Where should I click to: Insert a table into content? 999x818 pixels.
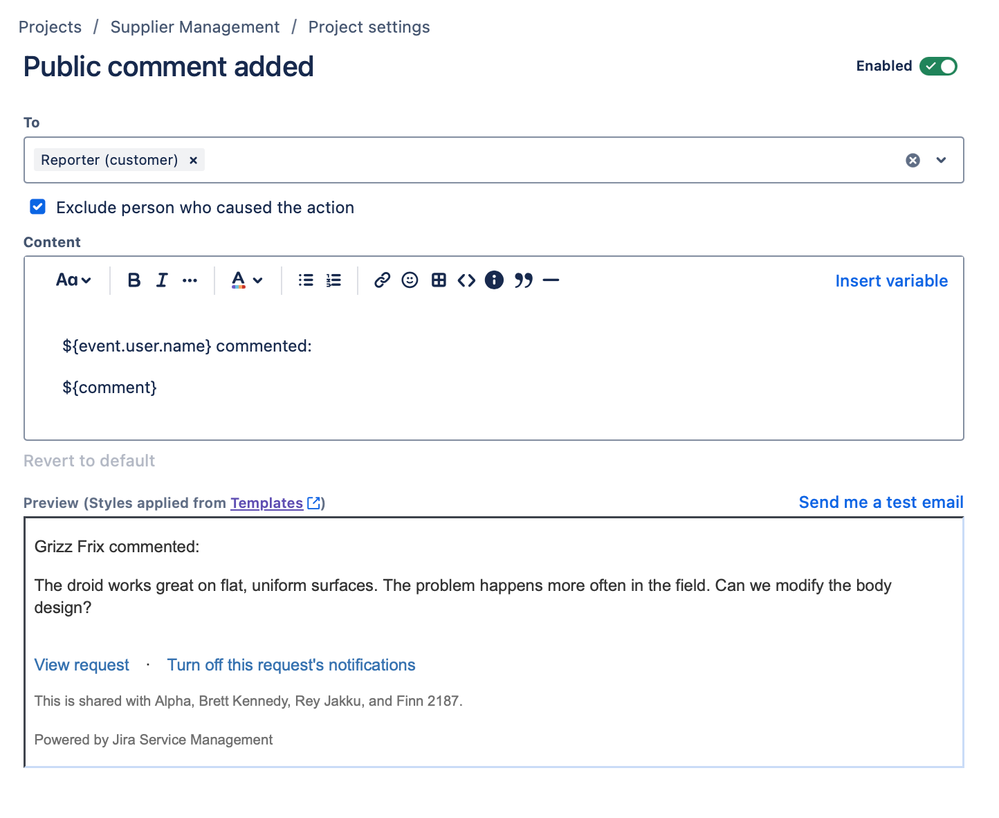pyautogui.click(x=438, y=280)
